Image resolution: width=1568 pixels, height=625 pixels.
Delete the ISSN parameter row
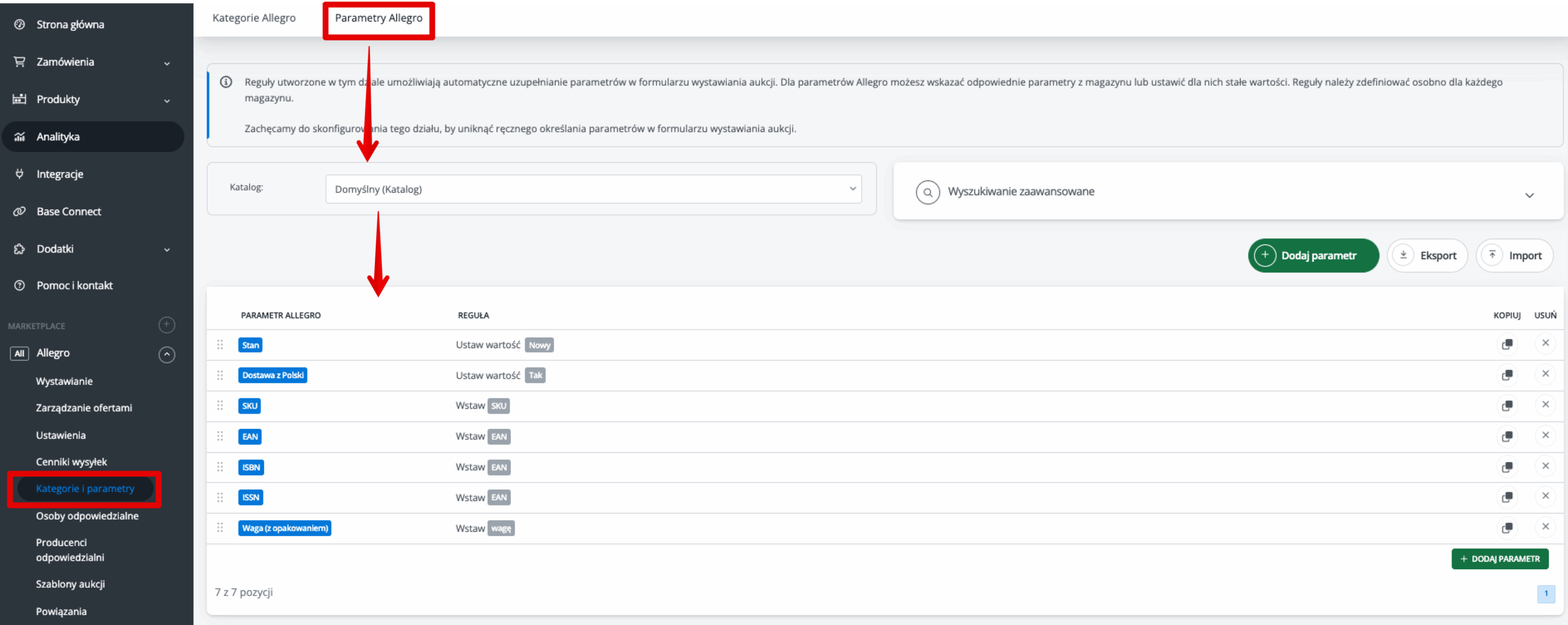(1545, 496)
